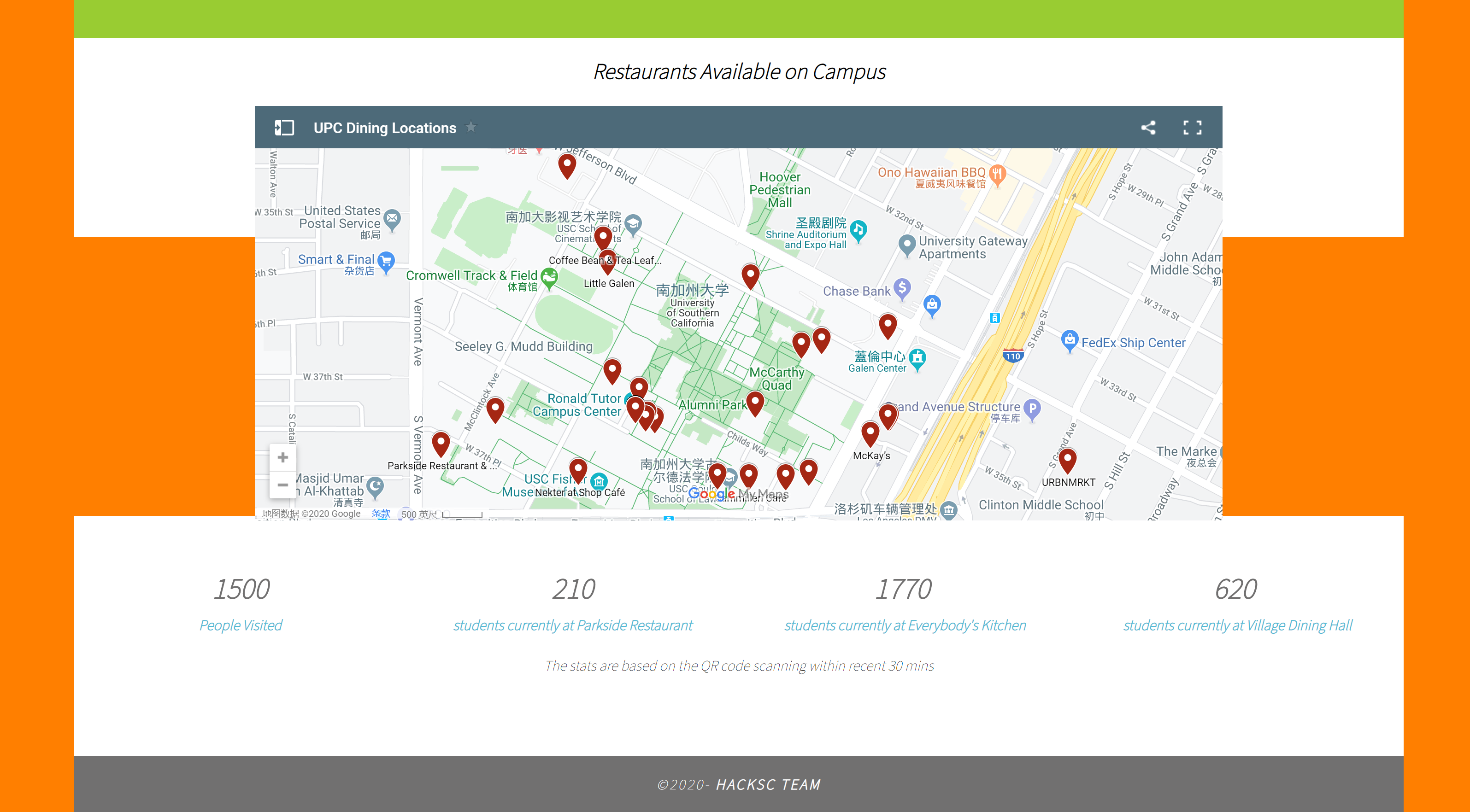Click the share map icon
Screen dimensions: 1470x812
coord(1148,128)
